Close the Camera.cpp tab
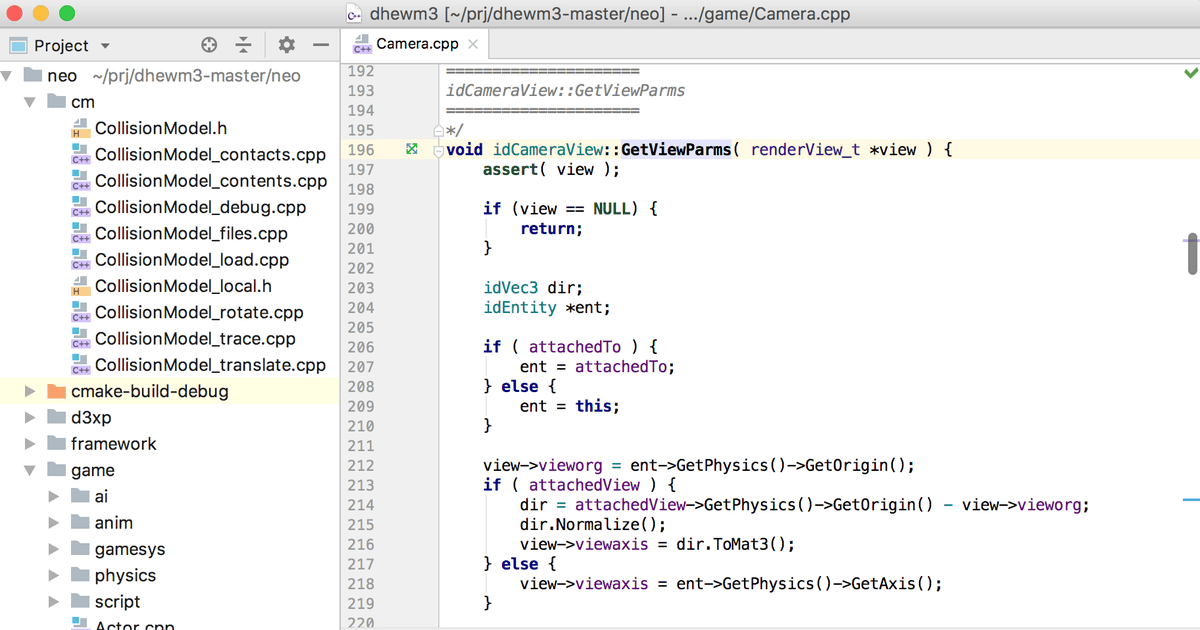 pos(473,44)
